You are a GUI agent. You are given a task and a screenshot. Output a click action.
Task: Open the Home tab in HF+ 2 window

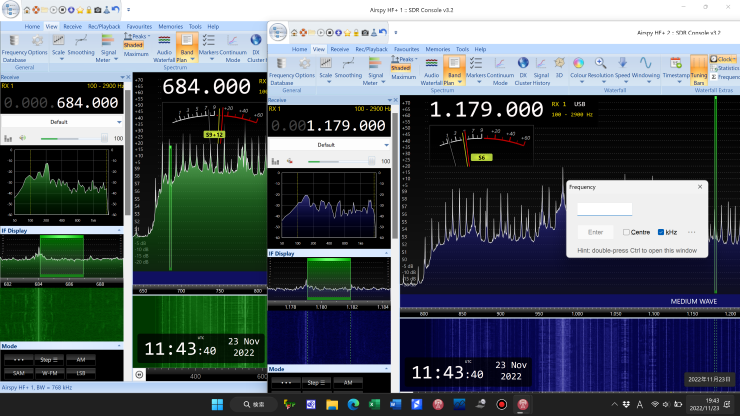click(299, 49)
